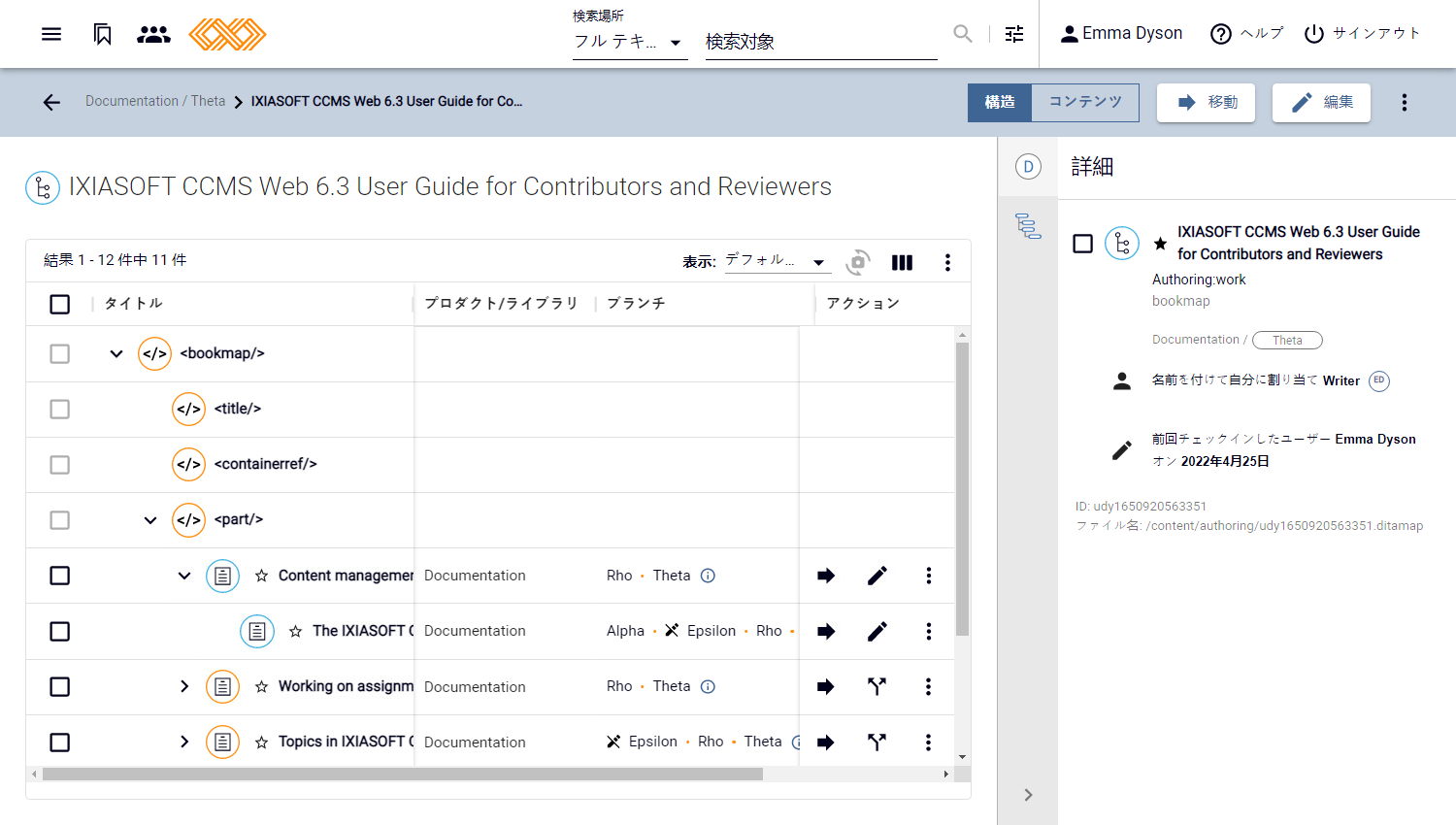This screenshot has height=825, width=1456.
Task: Check the Topics in IXIASOFT row checkbox
Action: pos(60,742)
